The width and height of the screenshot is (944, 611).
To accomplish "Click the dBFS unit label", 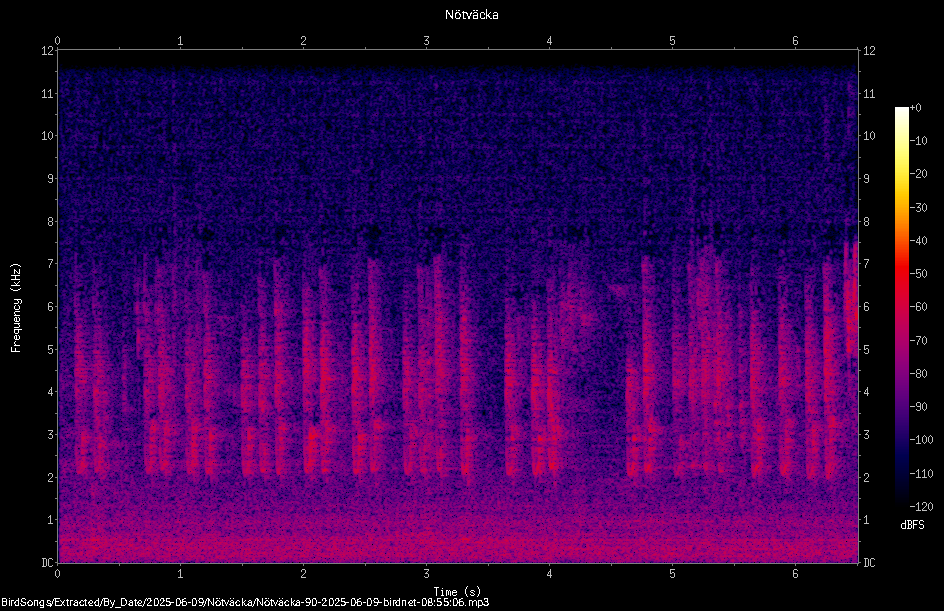I will (912, 525).
